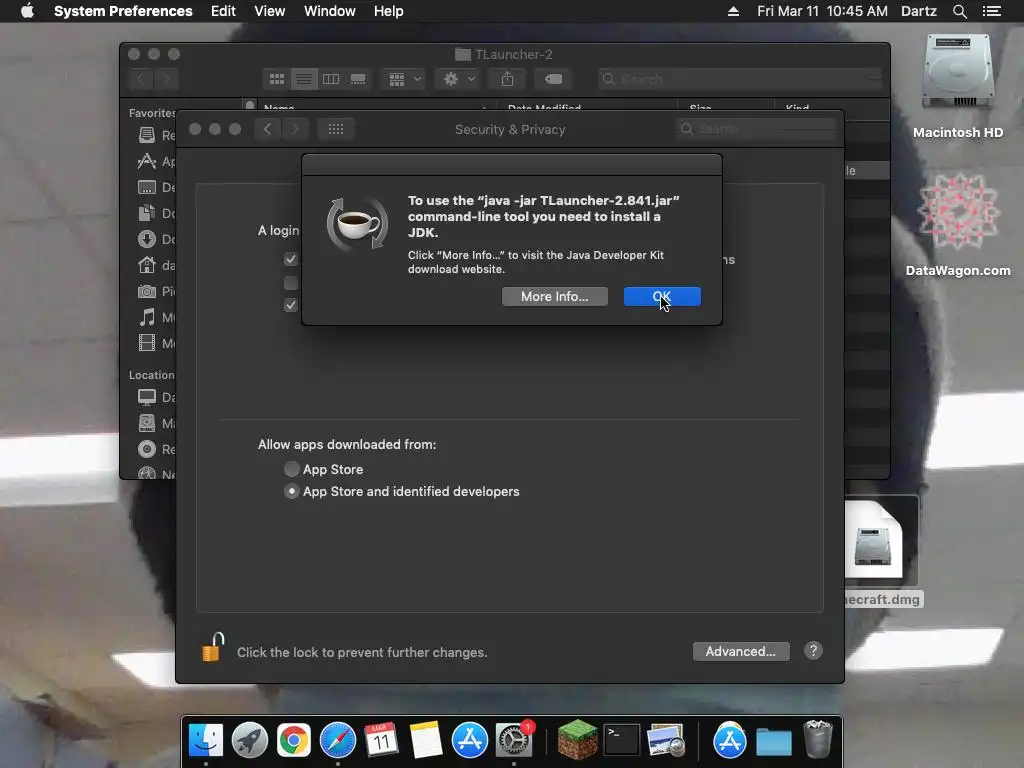The height and width of the screenshot is (768, 1024).
Task: Open the Edit menu
Action: [x=223, y=11]
